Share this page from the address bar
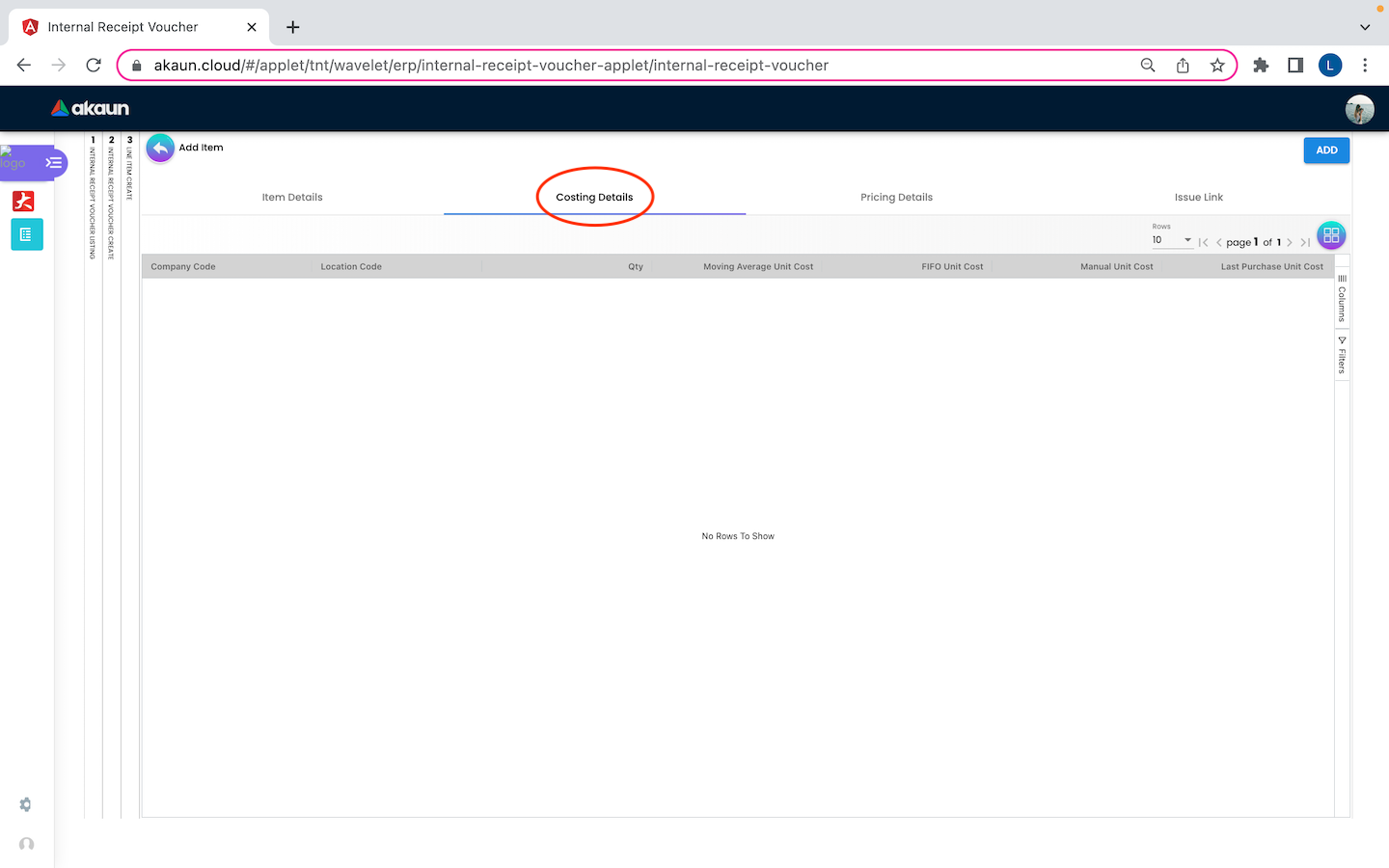1389x868 pixels. tap(1183, 66)
